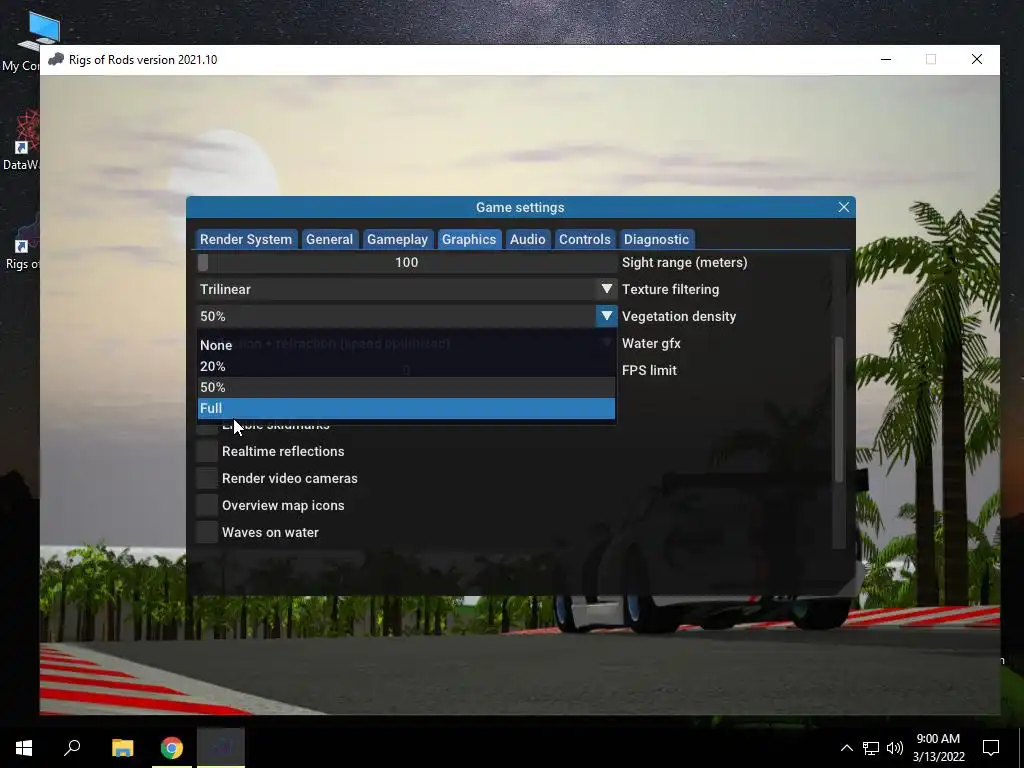This screenshot has width=1024, height=768.
Task: Click the FPS limit label
Action: 649,370
